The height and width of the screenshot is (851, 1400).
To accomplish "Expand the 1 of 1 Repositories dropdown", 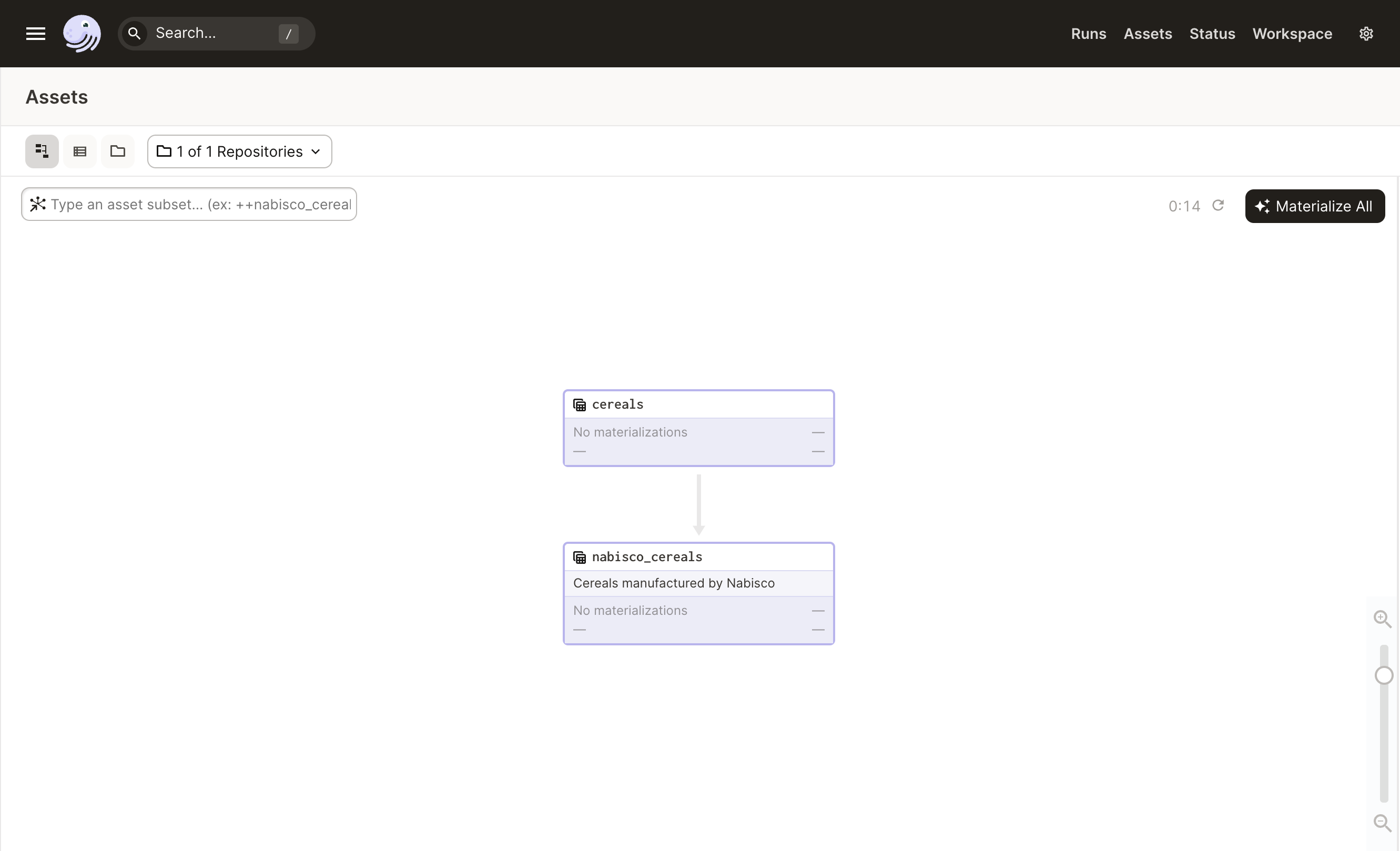I will (x=239, y=151).
